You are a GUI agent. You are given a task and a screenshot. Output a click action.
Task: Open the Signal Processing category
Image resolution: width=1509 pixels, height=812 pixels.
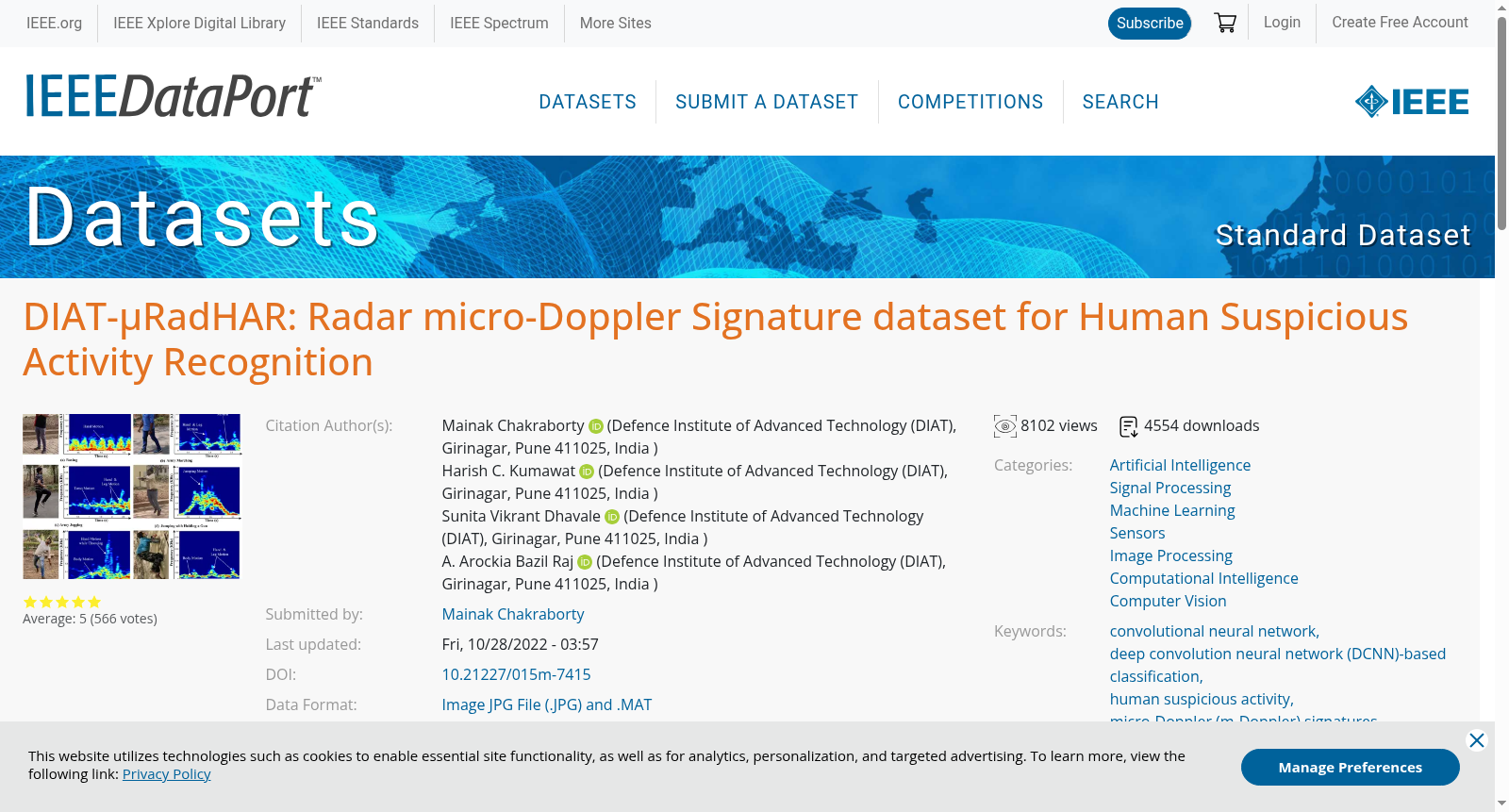[x=1170, y=489]
